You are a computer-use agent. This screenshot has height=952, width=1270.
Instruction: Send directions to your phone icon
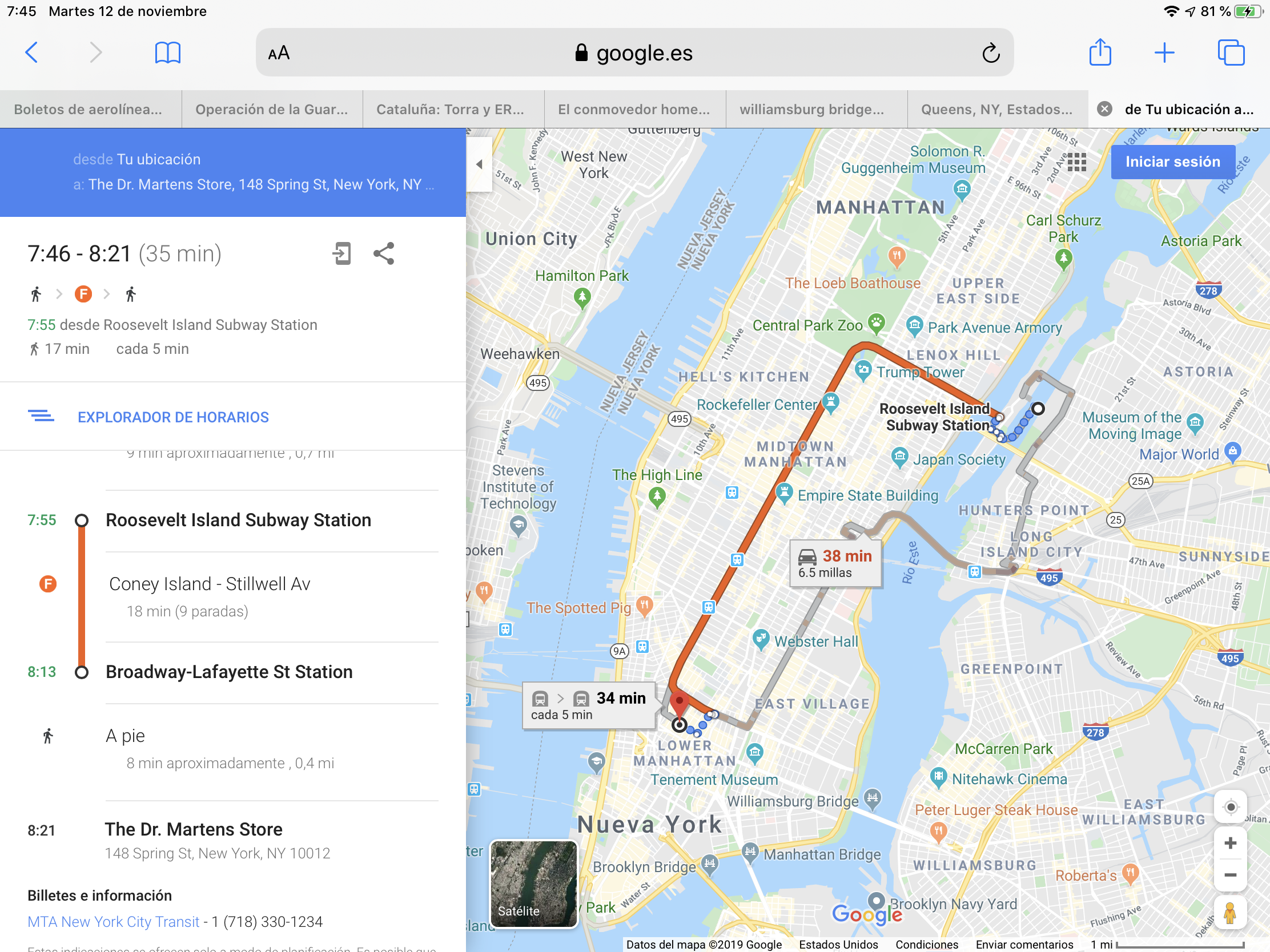[x=341, y=253]
